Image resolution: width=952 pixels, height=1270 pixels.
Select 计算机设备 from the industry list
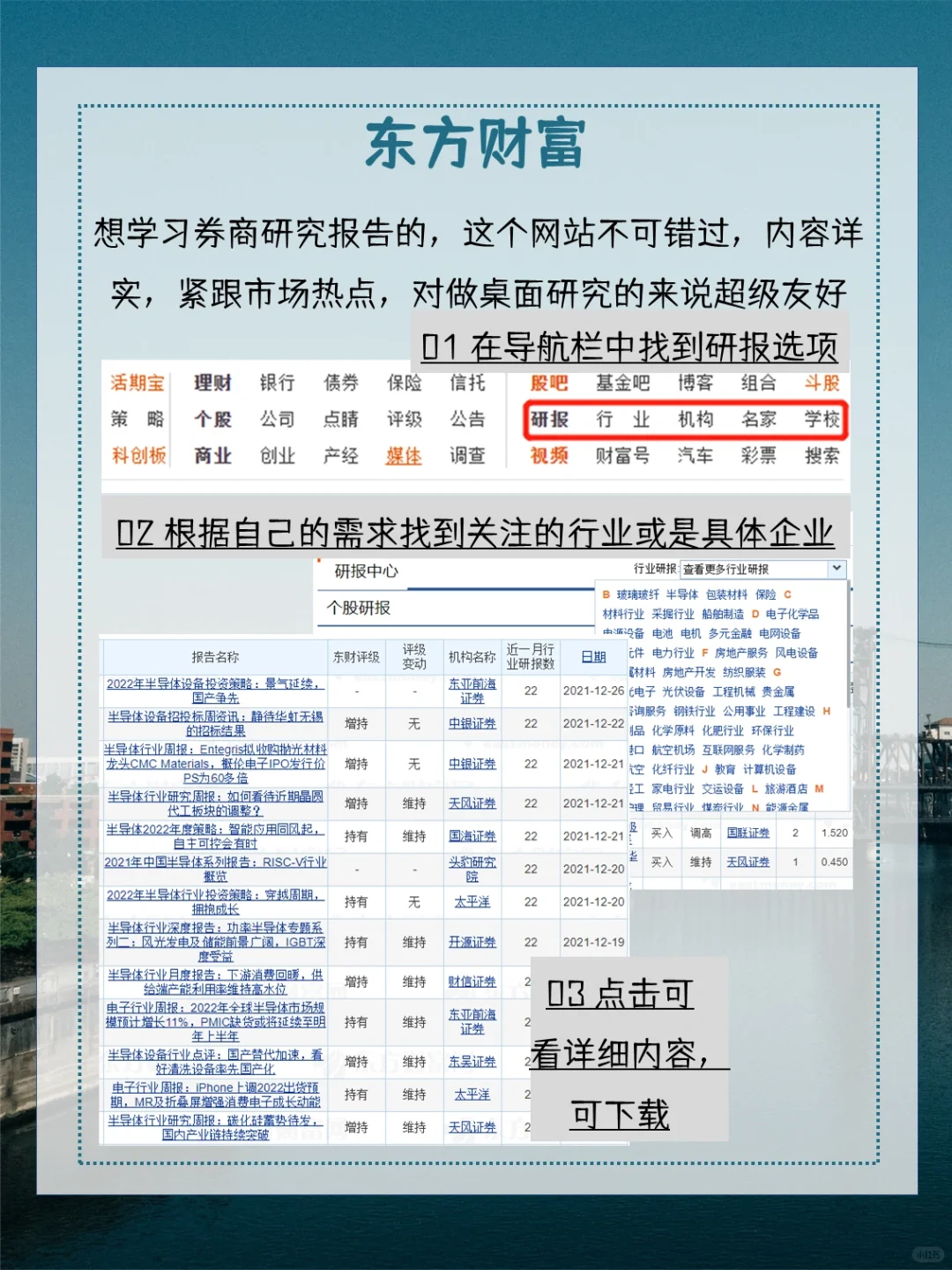pyautogui.click(x=770, y=769)
